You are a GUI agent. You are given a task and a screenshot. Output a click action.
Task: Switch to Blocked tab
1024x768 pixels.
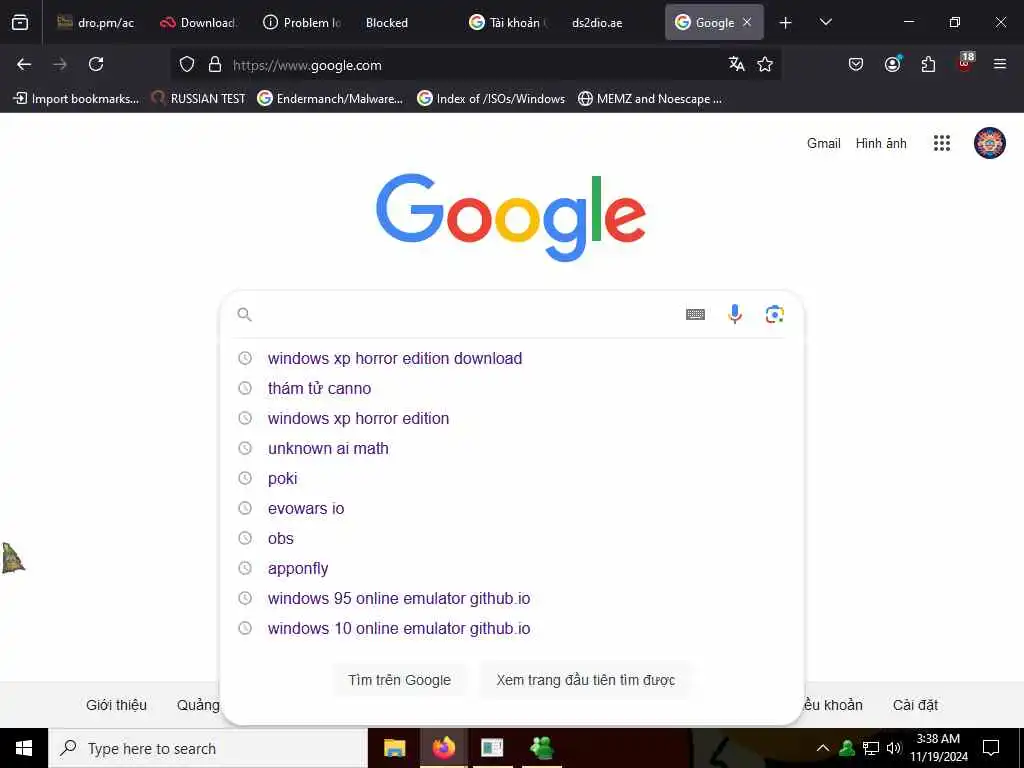(404, 22)
